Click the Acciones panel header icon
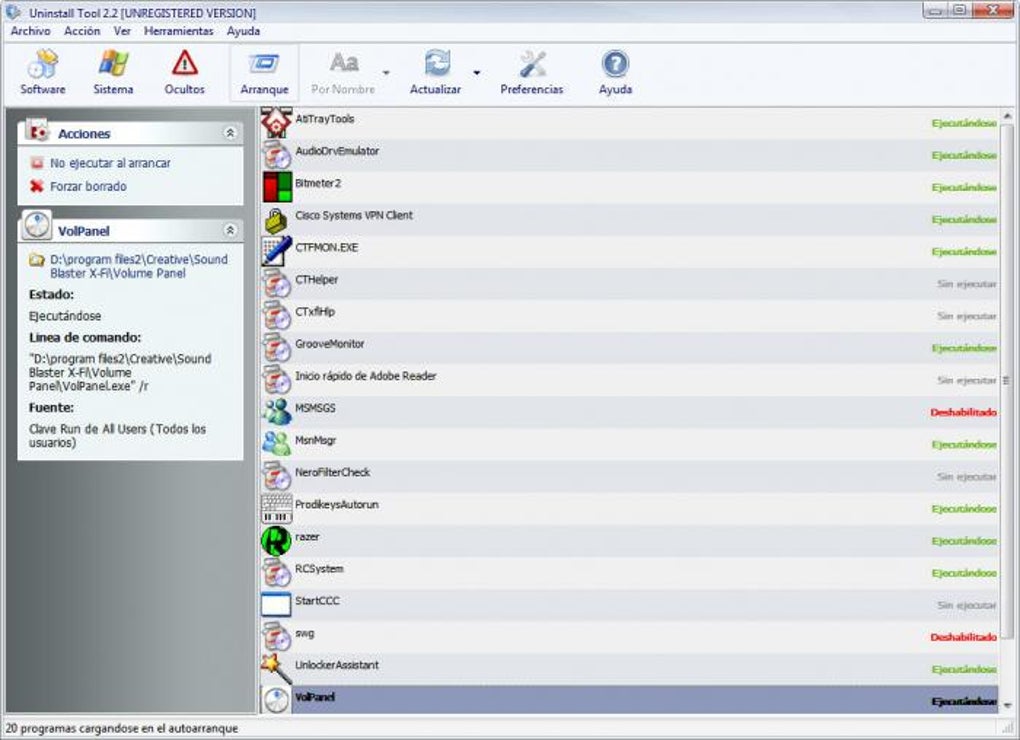Screen dimensions: 1020x740 [x=37, y=130]
